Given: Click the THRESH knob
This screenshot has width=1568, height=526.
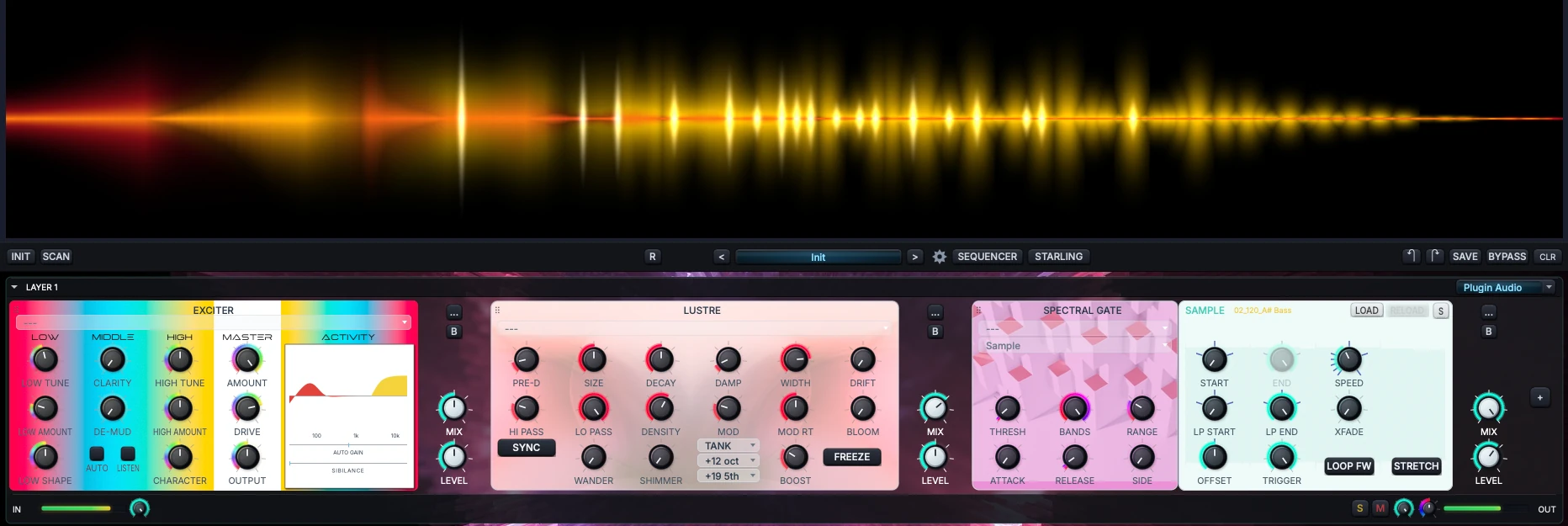Looking at the screenshot, I should (1007, 409).
